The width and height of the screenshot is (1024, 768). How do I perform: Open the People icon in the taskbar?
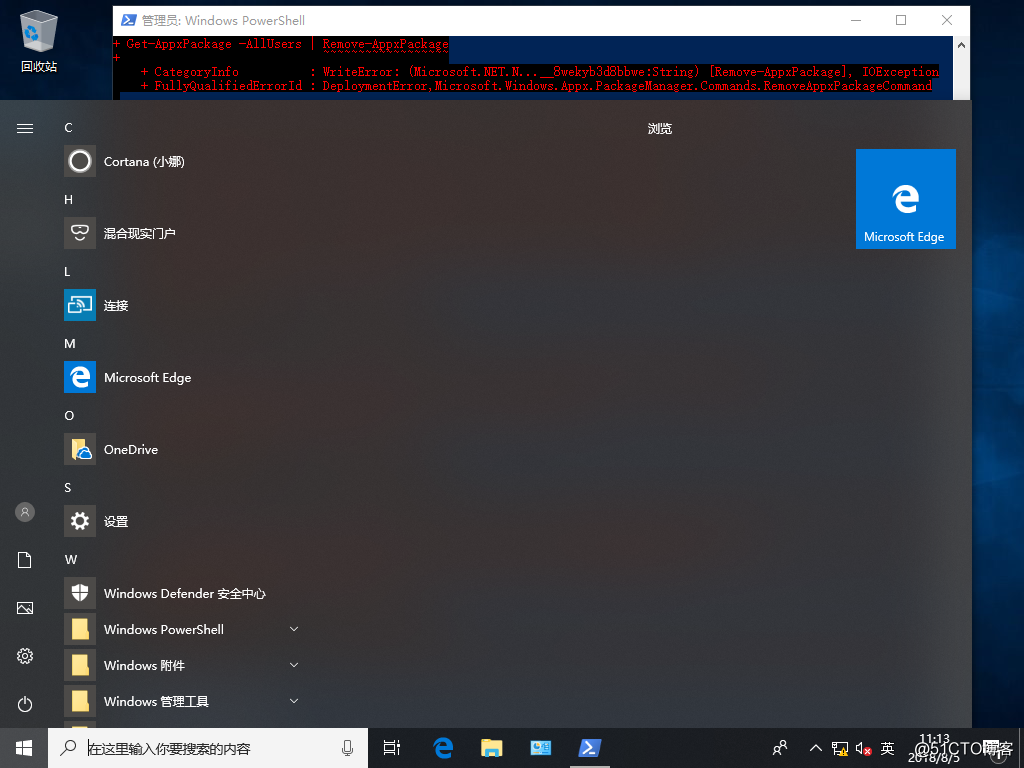click(x=780, y=748)
